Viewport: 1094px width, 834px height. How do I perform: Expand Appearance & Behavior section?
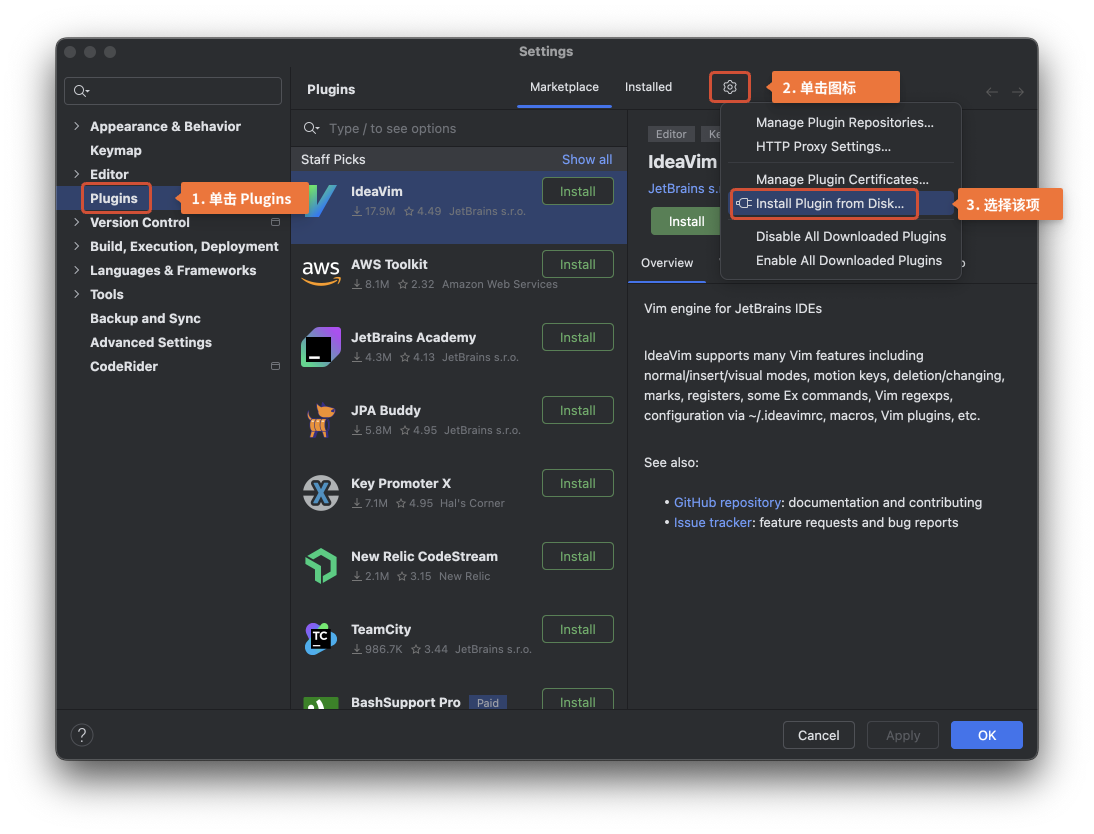coord(77,126)
